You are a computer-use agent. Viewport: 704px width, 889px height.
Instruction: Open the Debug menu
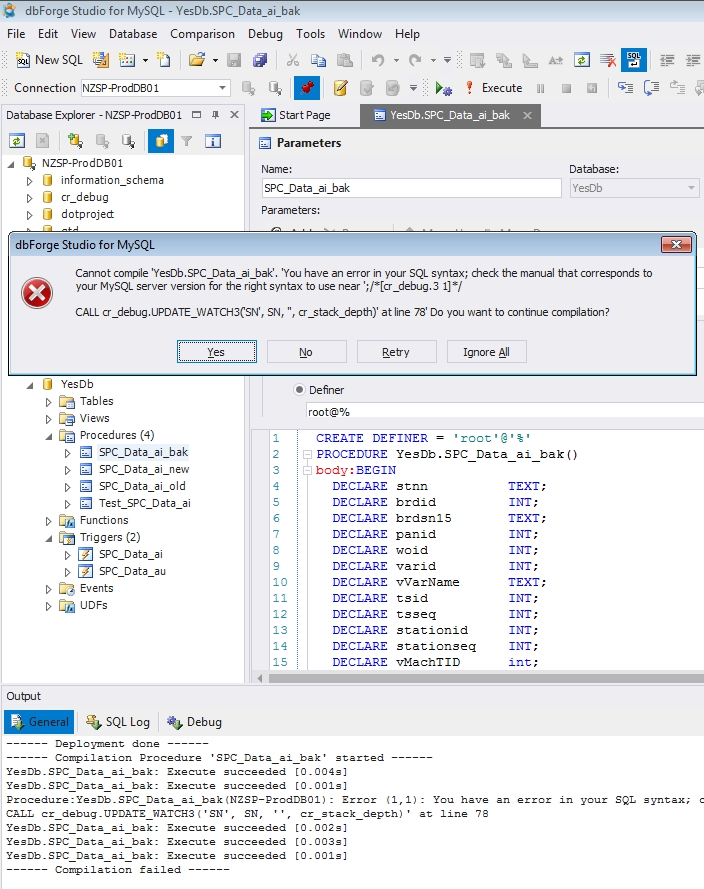[x=265, y=33]
